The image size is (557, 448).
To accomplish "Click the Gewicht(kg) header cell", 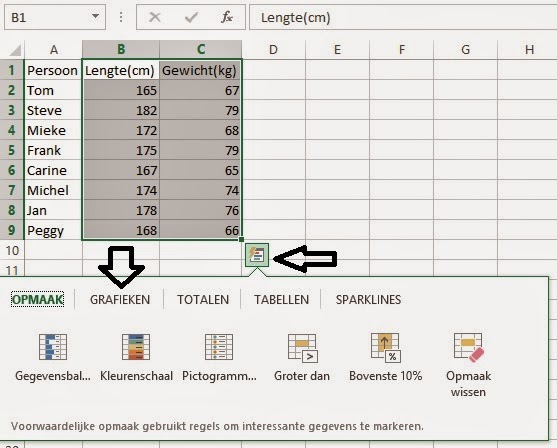I will click(201, 70).
